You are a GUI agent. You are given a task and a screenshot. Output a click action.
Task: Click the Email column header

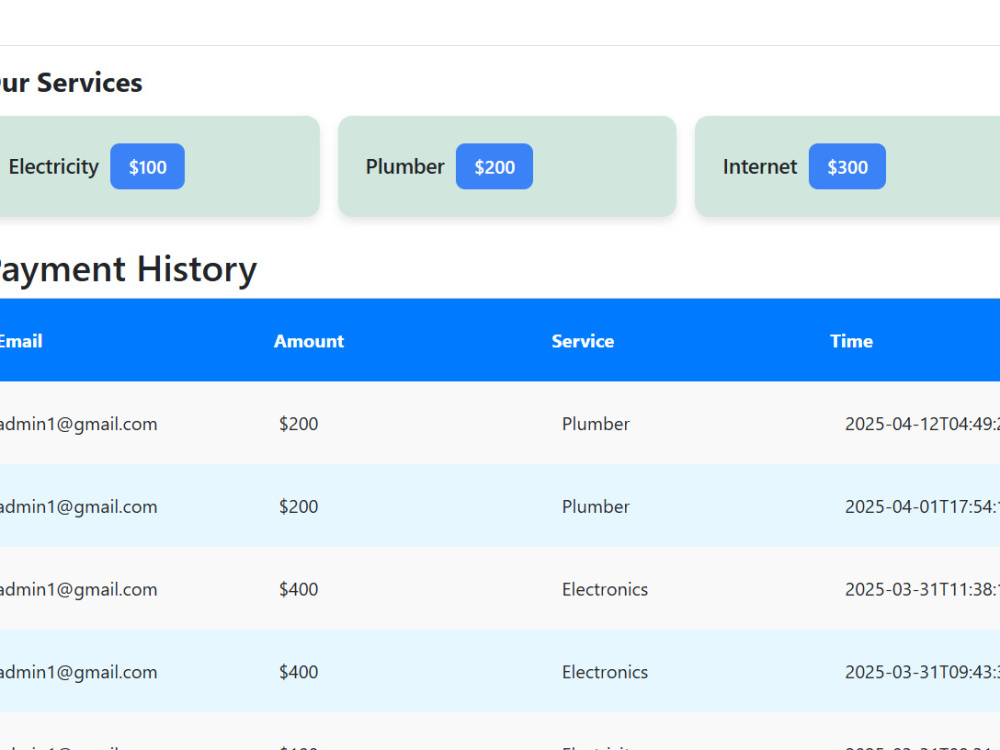pyautogui.click(x=21, y=341)
